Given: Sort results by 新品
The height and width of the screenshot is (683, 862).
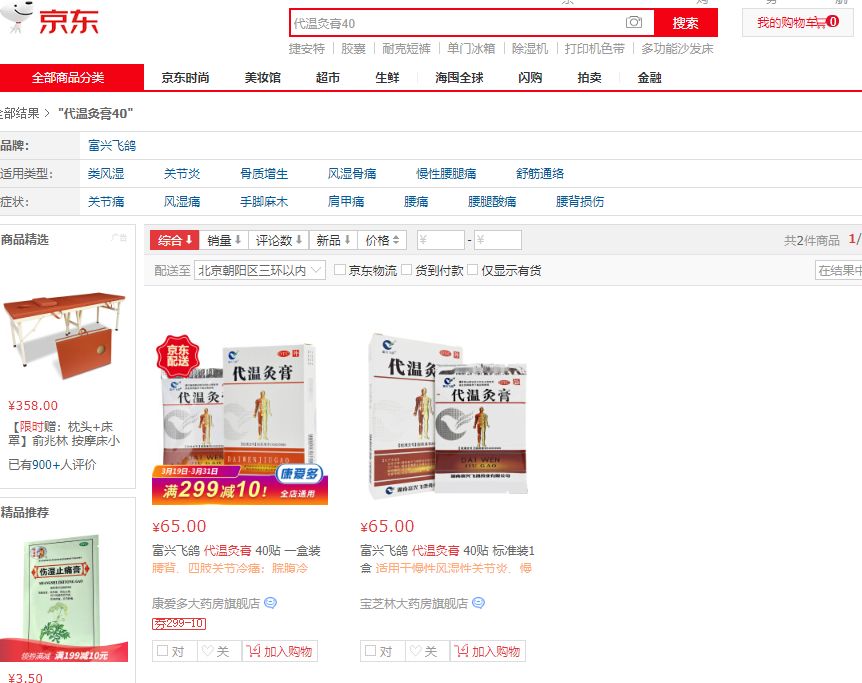Looking at the screenshot, I should point(333,240).
